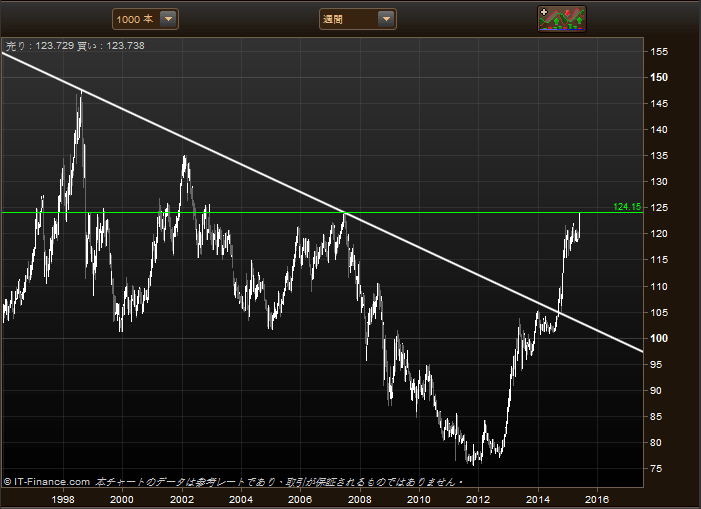Click the 130 price axis label
This screenshot has width=701, height=509.
659,182
